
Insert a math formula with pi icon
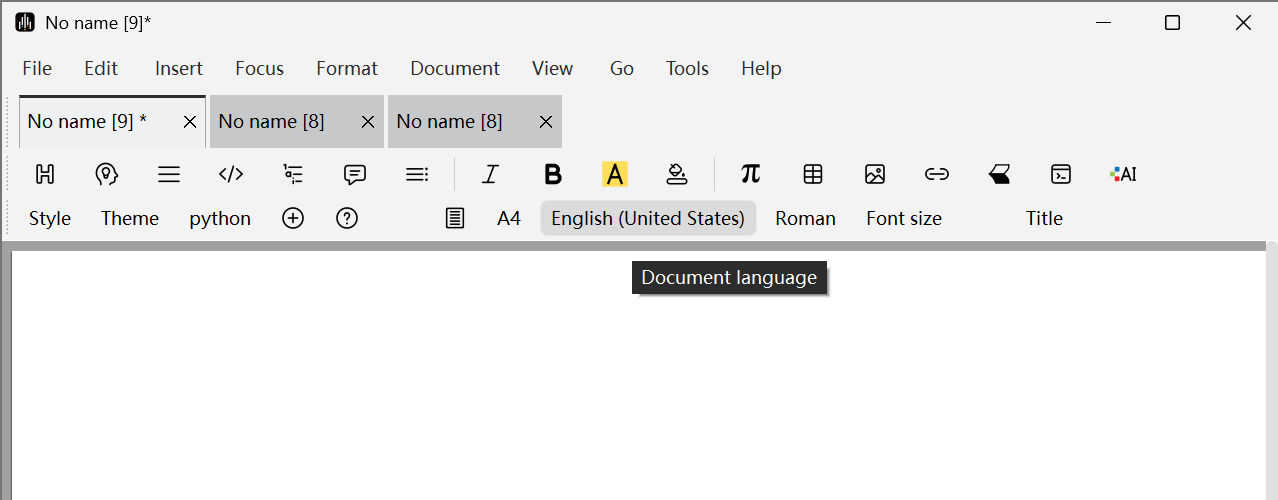coord(750,174)
